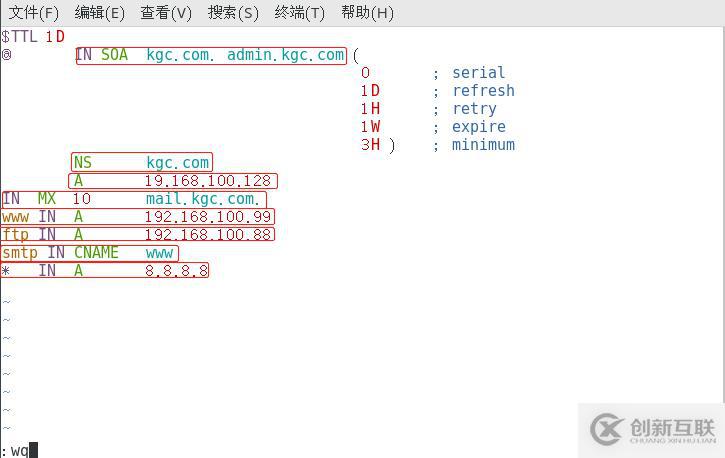Click the minimum comment
The width and height of the screenshot is (725, 458).
(x=483, y=145)
